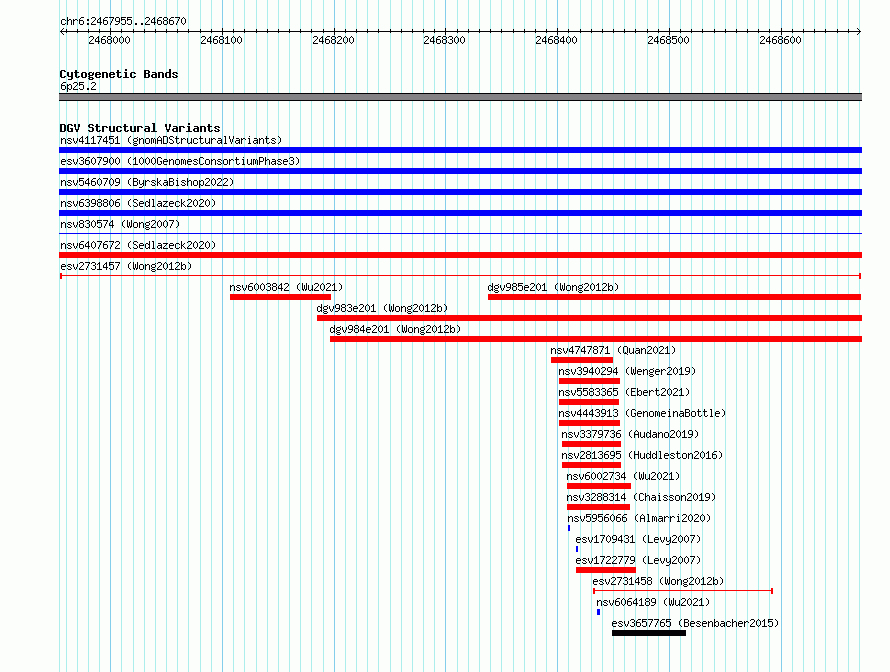Open the dgv984e201 Wong2012b label
Image resolution: width=890 pixels, height=672 pixels.
[395, 329]
